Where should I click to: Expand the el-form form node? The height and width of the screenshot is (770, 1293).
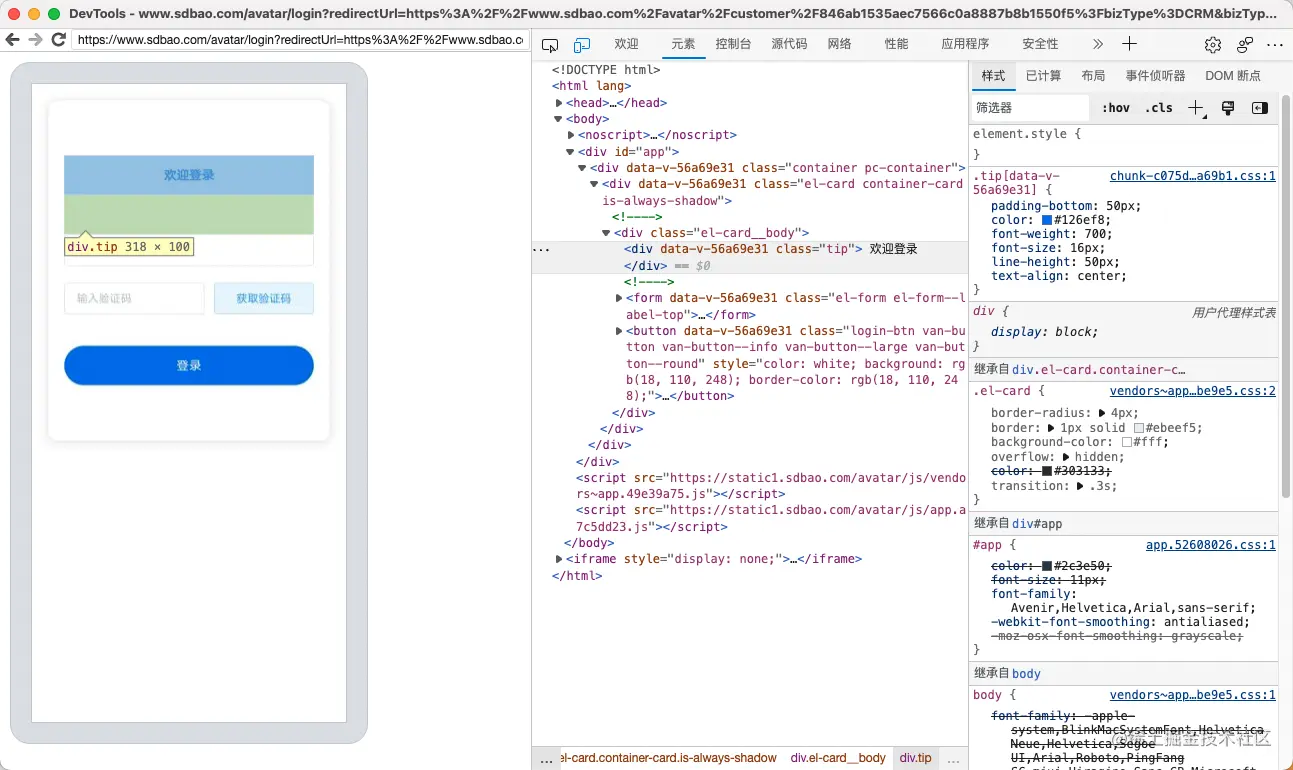click(619, 298)
